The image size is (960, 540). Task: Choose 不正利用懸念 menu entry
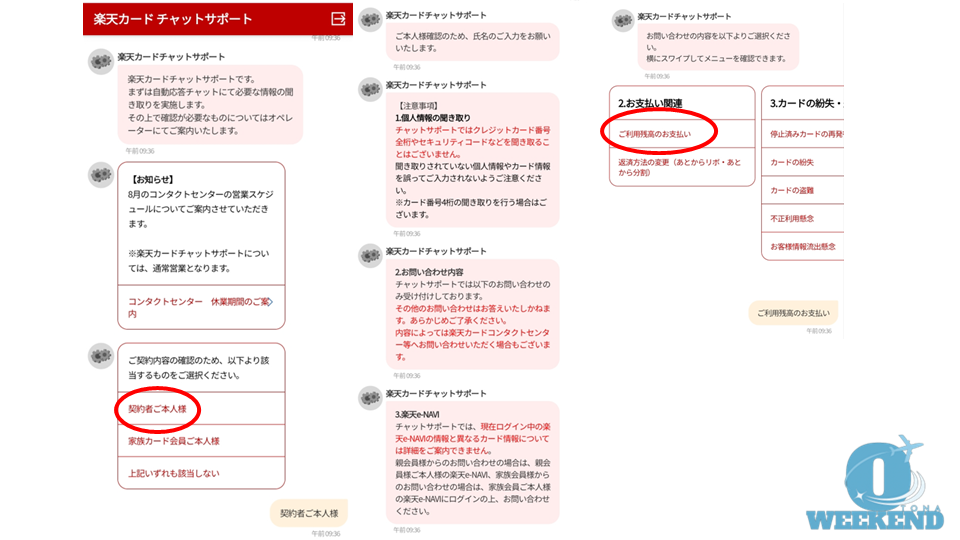(803, 219)
